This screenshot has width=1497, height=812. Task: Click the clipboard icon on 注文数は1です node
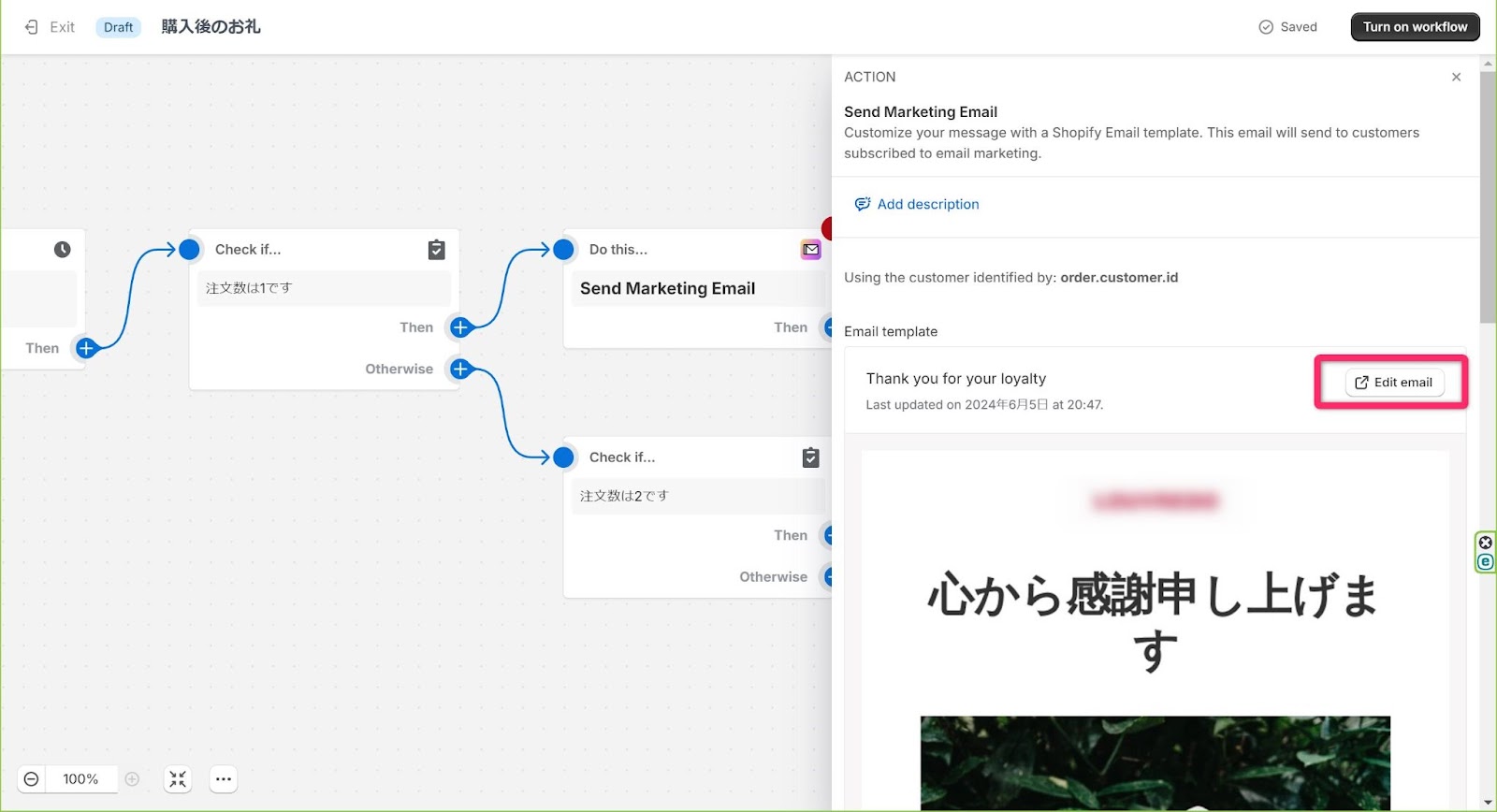point(436,250)
